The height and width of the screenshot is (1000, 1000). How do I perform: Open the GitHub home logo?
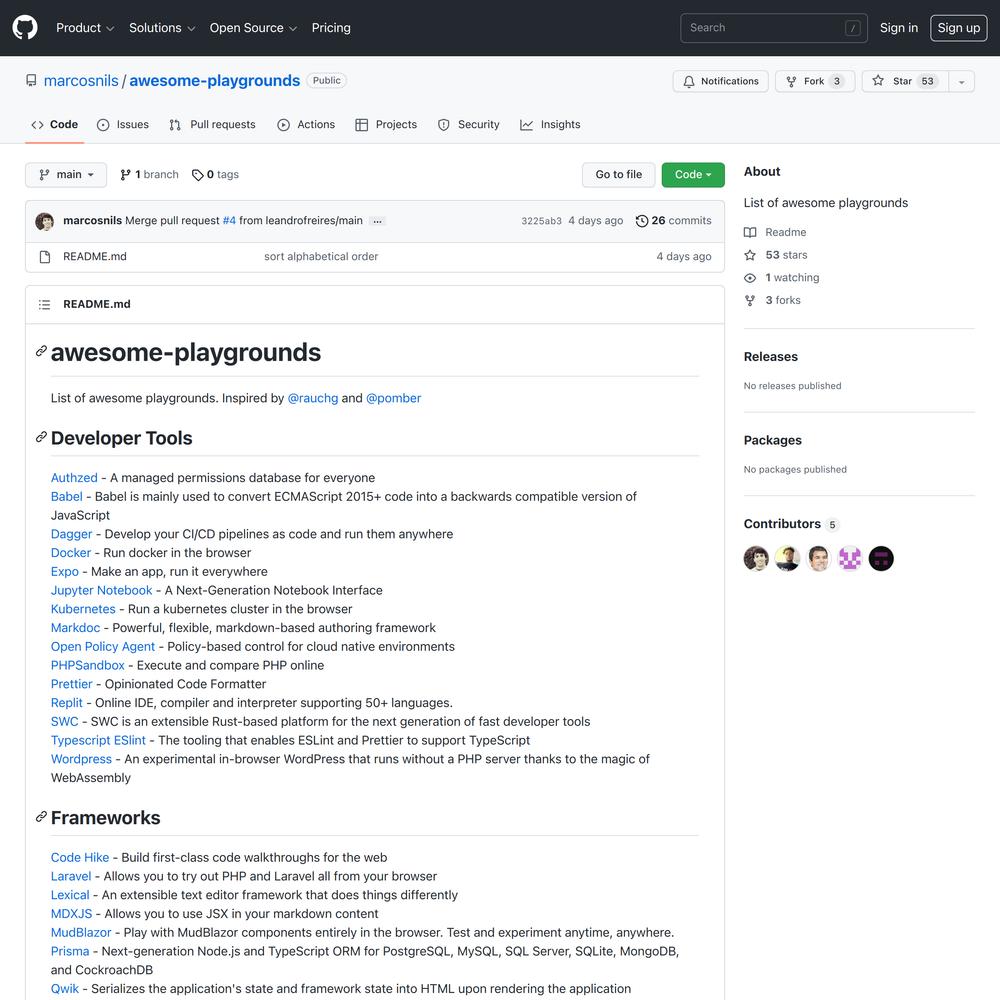point(25,28)
